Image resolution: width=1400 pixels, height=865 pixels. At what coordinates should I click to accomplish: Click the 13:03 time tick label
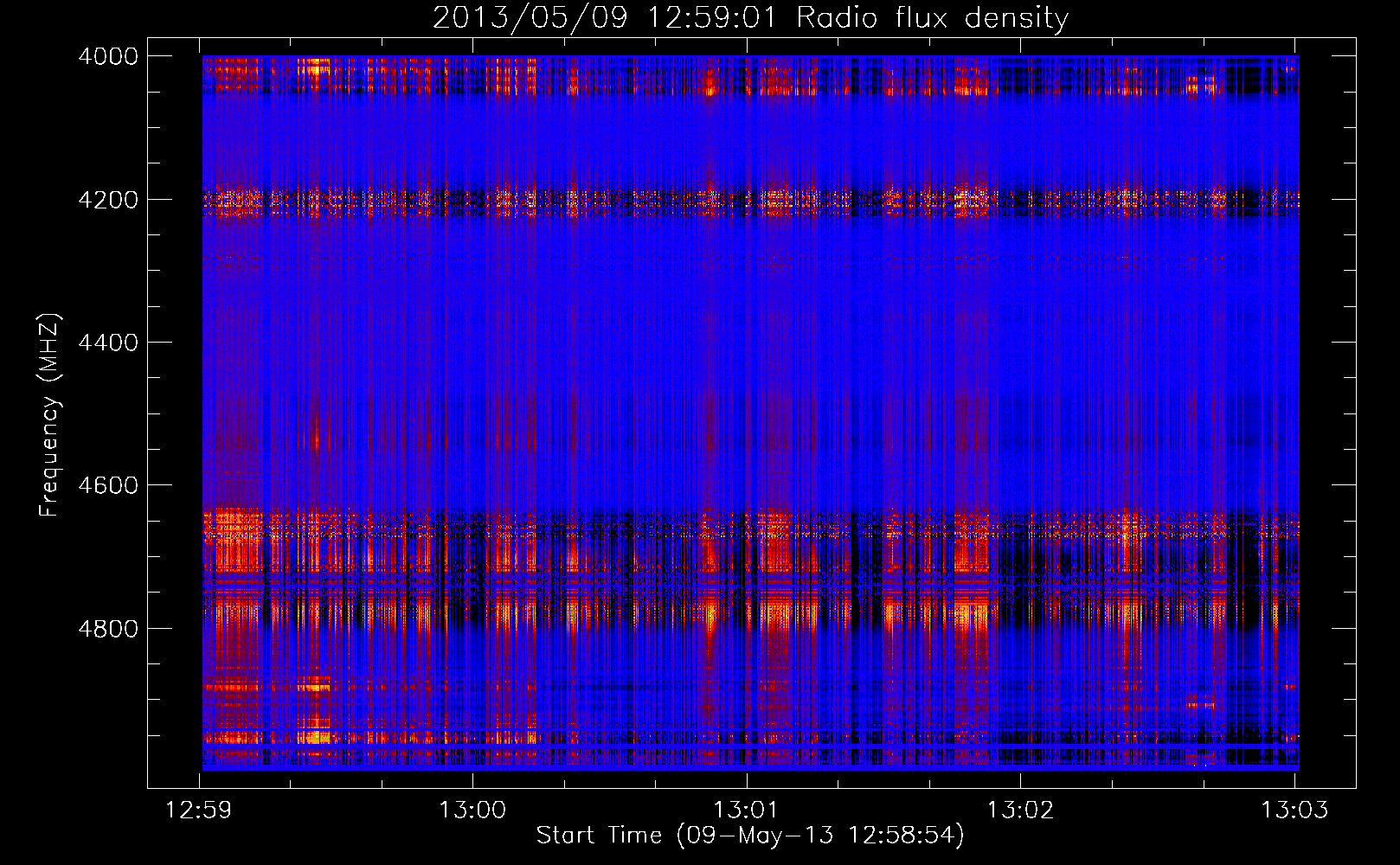(x=1294, y=811)
